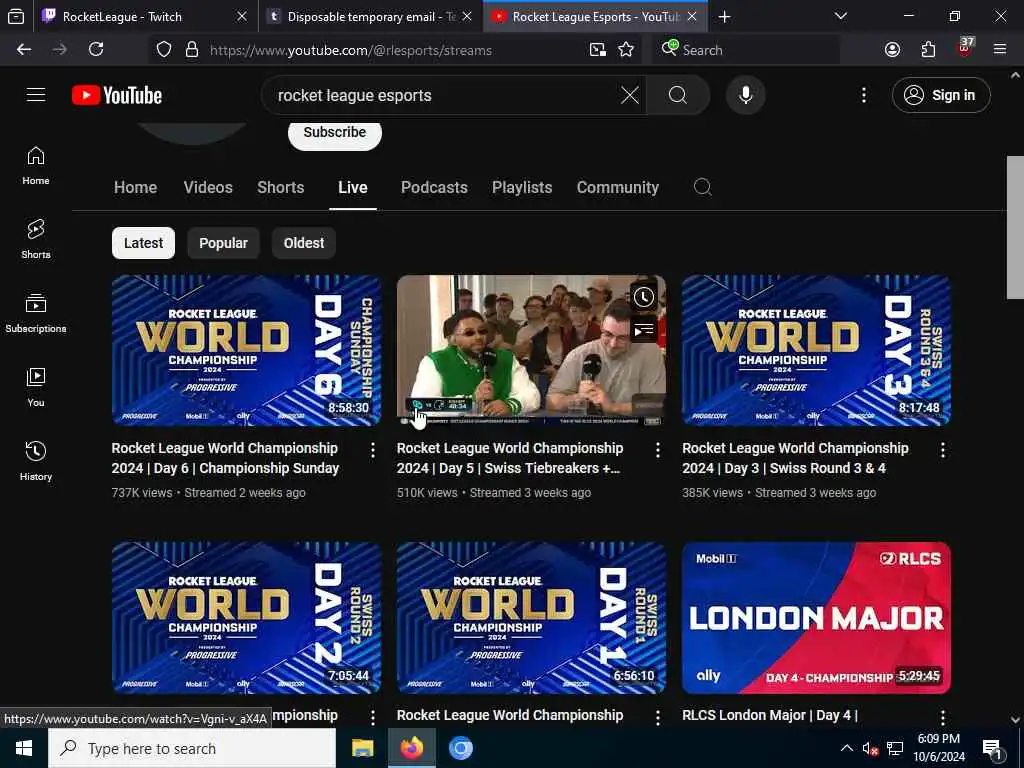Go to Home in sidebar
This screenshot has width=1024, height=768.
point(36,165)
